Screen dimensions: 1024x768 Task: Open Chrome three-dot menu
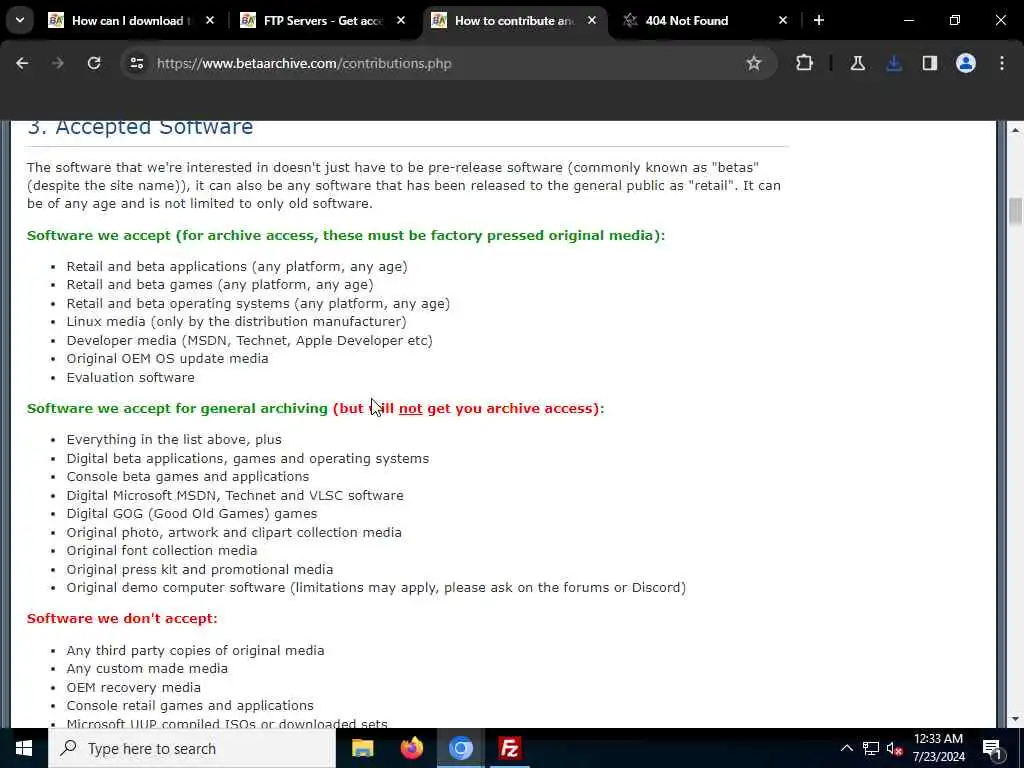1002,63
